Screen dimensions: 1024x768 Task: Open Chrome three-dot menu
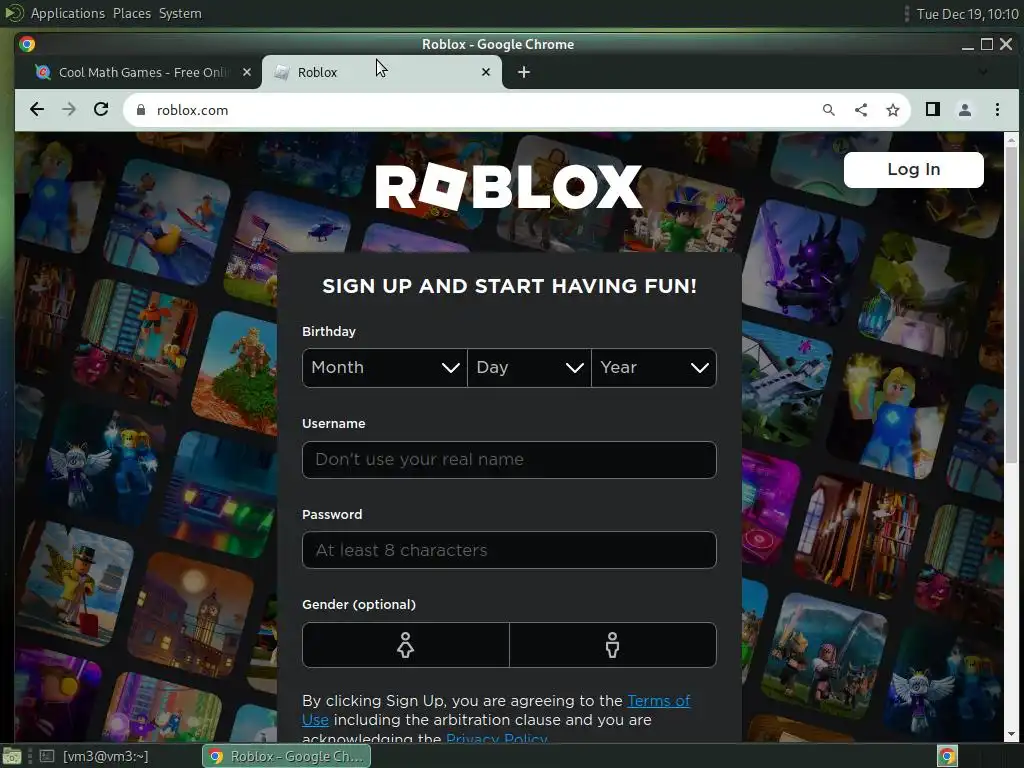[x=997, y=110]
